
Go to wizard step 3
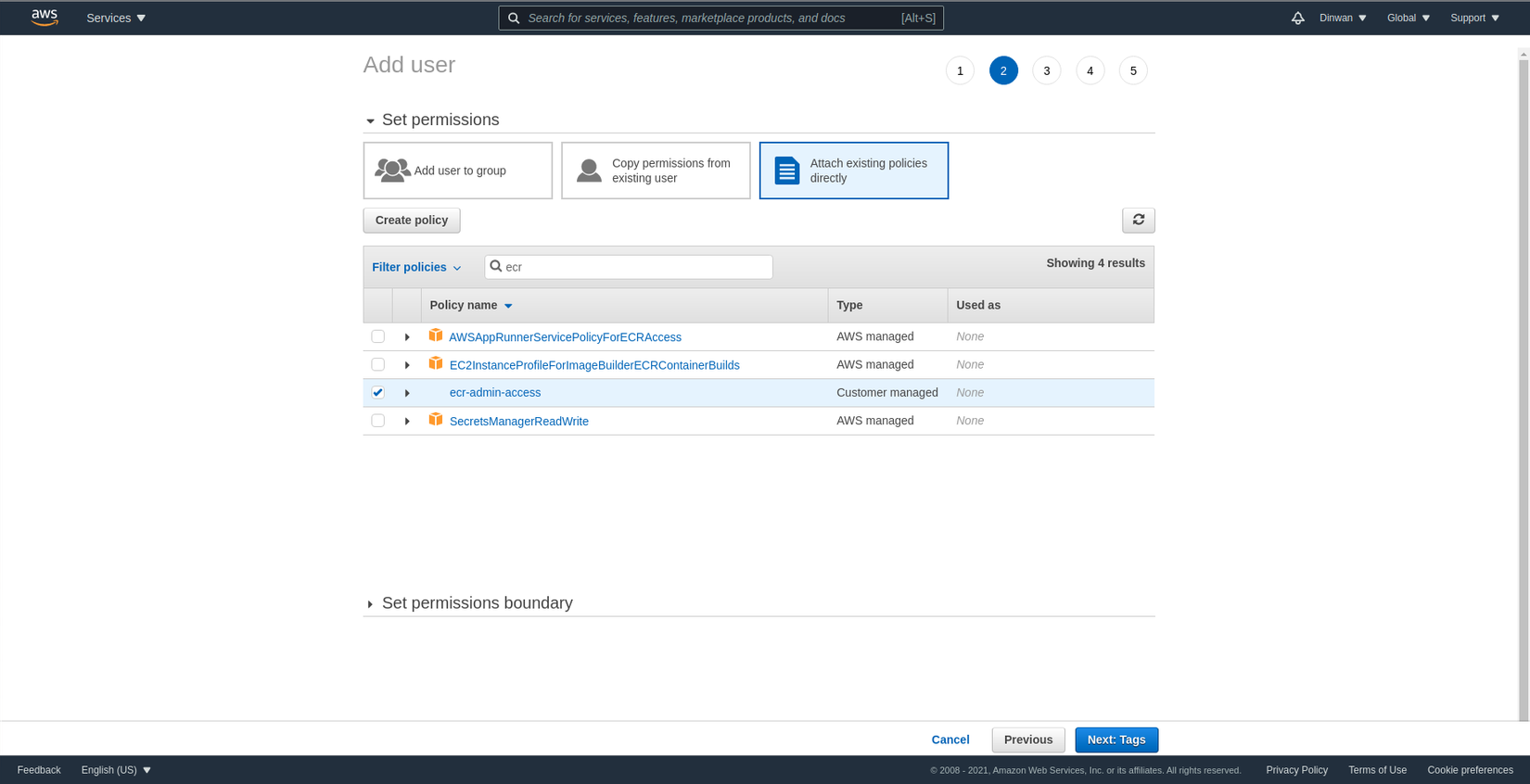(x=1047, y=70)
